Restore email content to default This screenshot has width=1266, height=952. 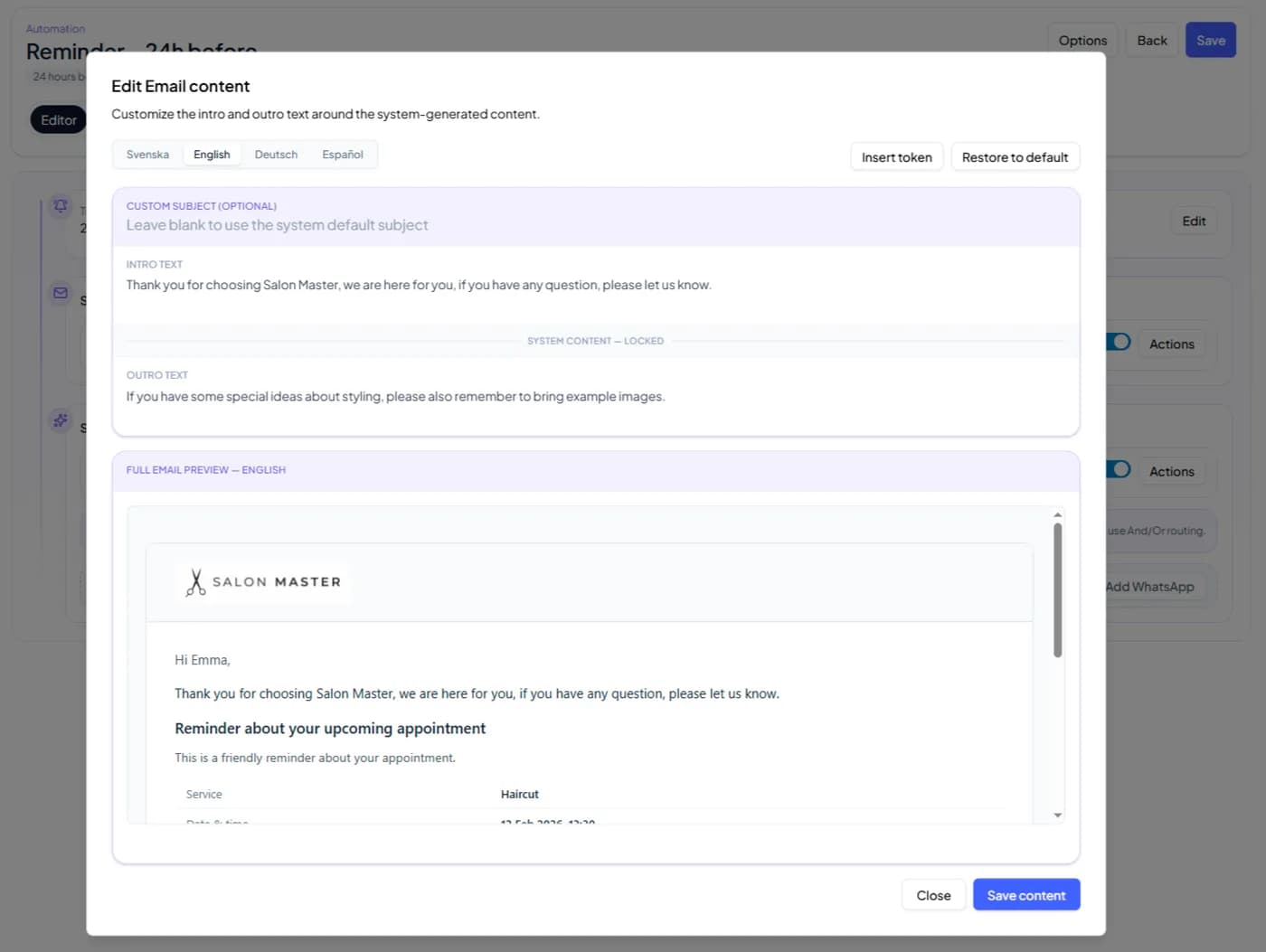point(1015,156)
